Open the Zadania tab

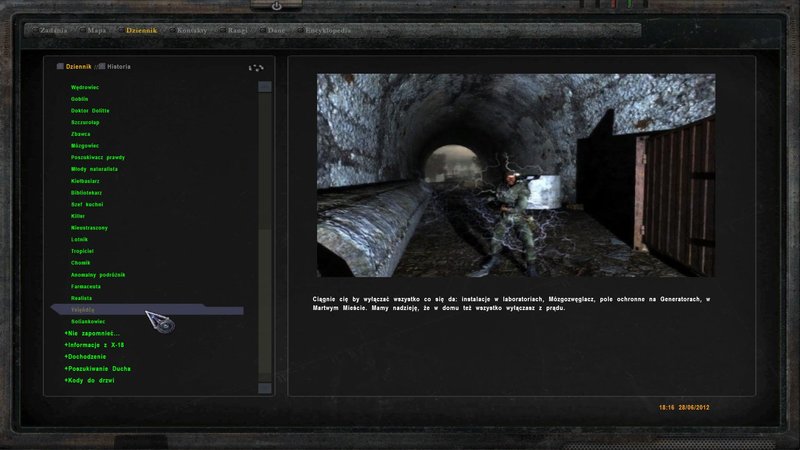click(x=53, y=31)
